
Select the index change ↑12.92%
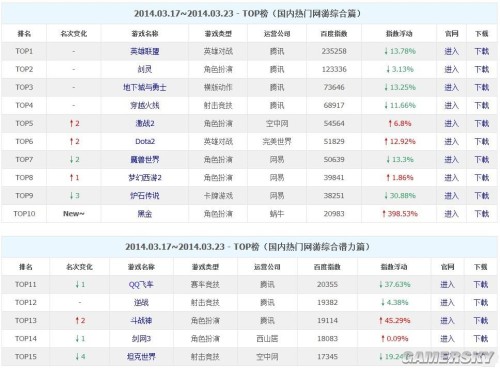[x=400, y=141]
